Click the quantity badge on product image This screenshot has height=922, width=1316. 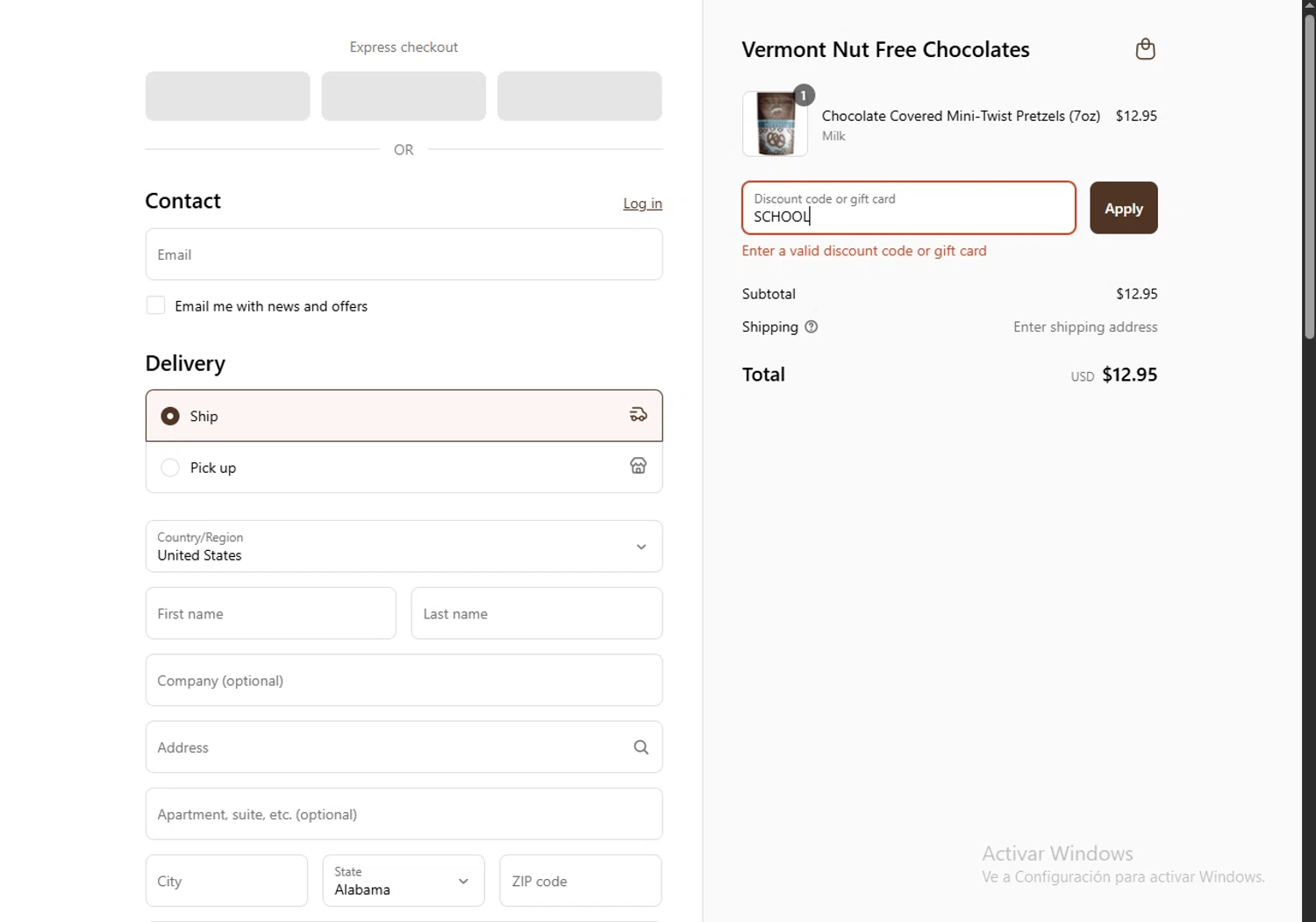point(804,95)
